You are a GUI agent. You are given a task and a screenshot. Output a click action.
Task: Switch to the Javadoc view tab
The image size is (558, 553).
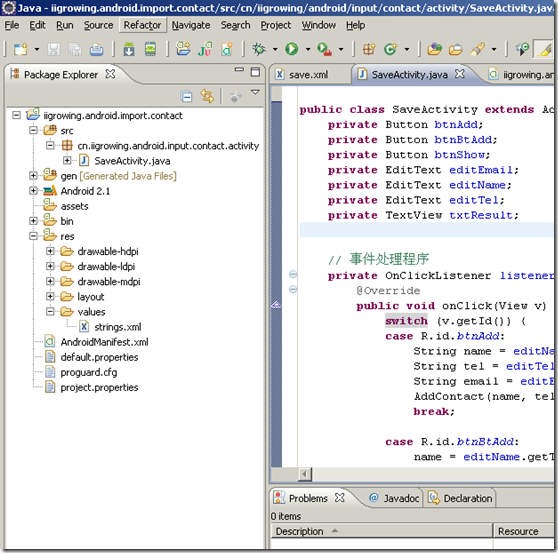pyautogui.click(x=394, y=498)
